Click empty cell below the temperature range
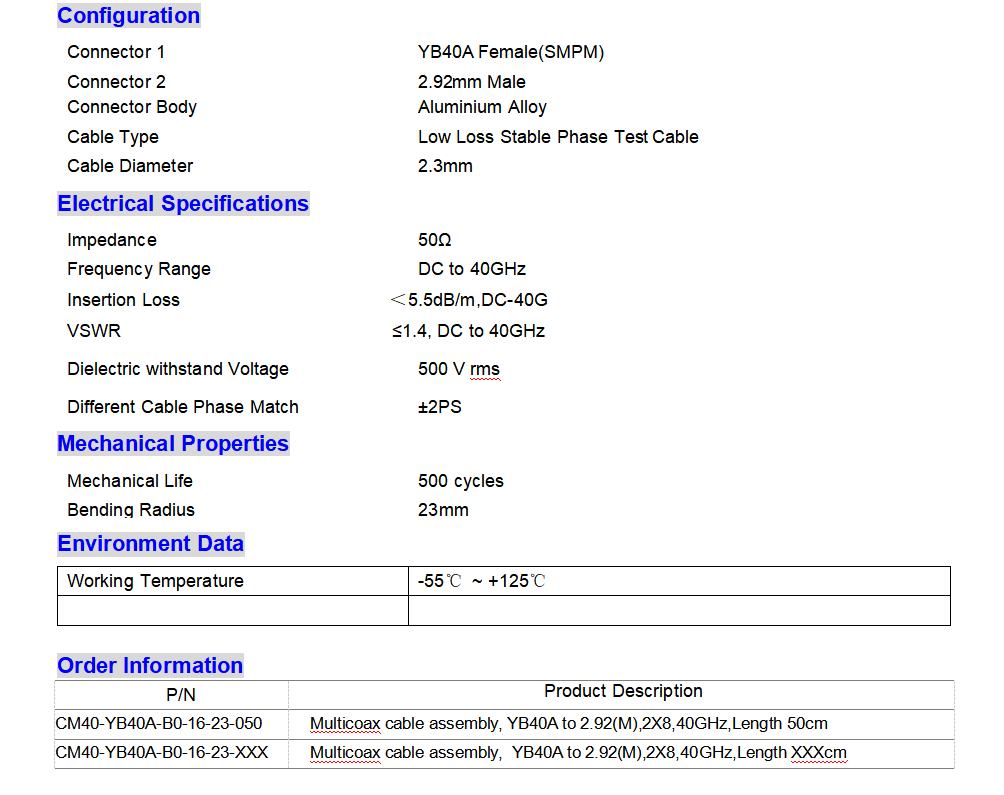 coord(679,611)
